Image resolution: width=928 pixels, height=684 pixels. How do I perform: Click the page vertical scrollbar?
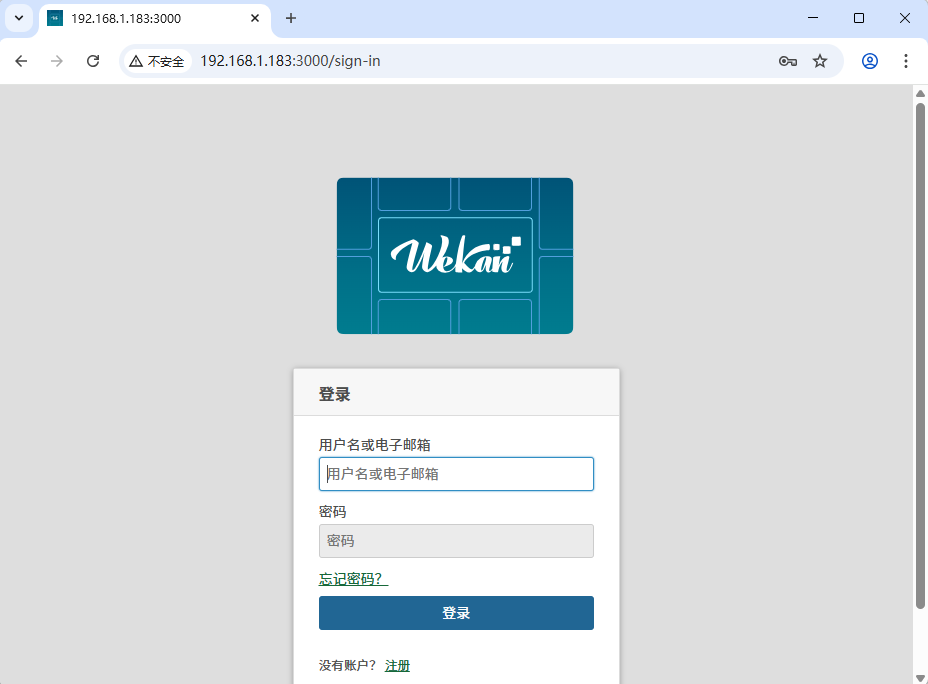click(920, 355)
